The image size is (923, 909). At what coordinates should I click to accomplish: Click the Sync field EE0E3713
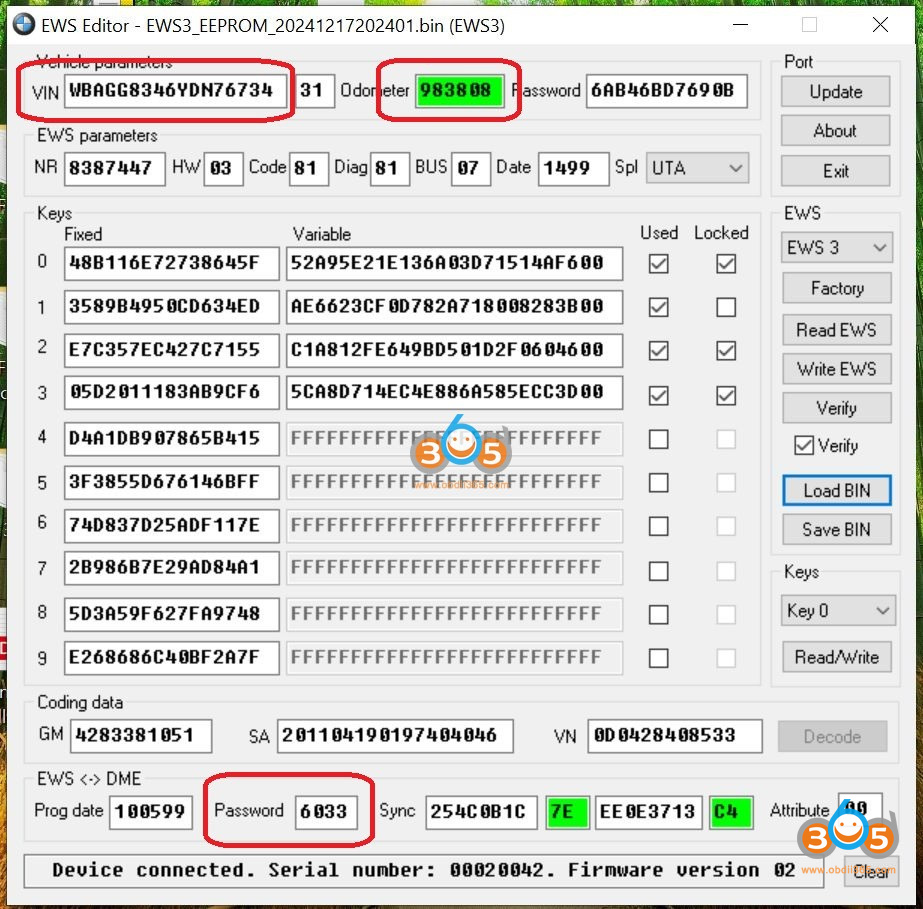[x=649, y=812]
